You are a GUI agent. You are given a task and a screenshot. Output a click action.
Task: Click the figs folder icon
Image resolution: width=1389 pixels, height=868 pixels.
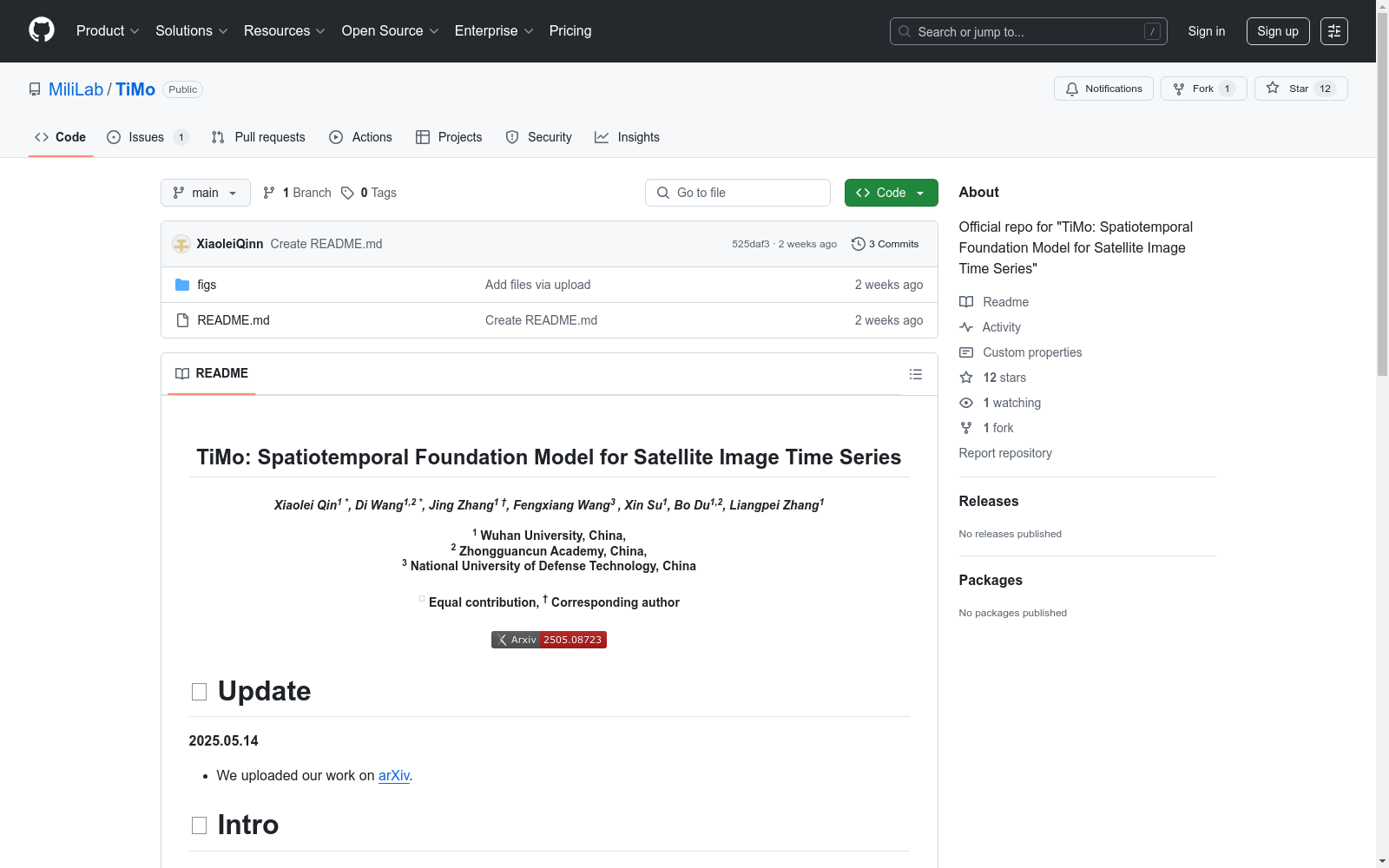[182, 285]
